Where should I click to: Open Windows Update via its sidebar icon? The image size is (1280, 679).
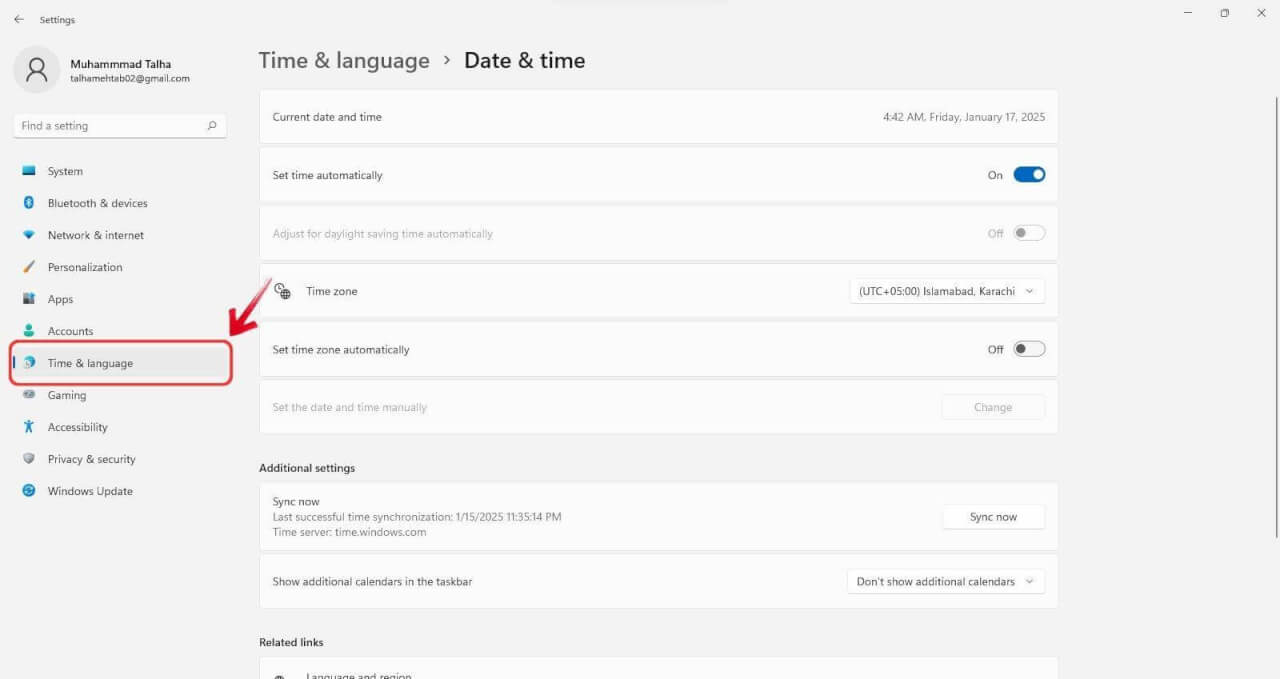[30, 491]
